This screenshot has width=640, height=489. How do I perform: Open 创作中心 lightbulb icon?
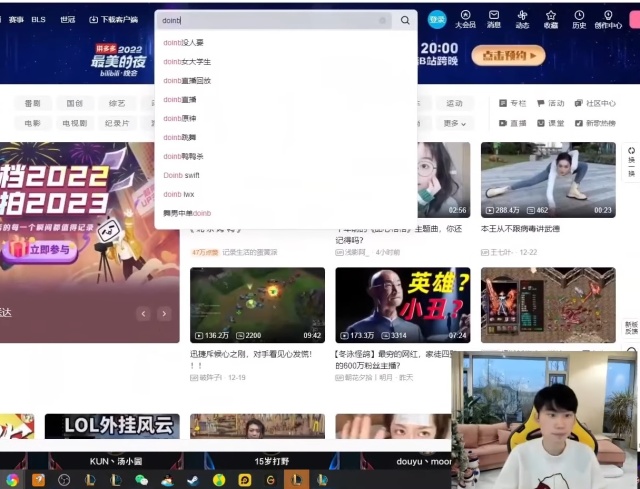(x=608, y=19)
